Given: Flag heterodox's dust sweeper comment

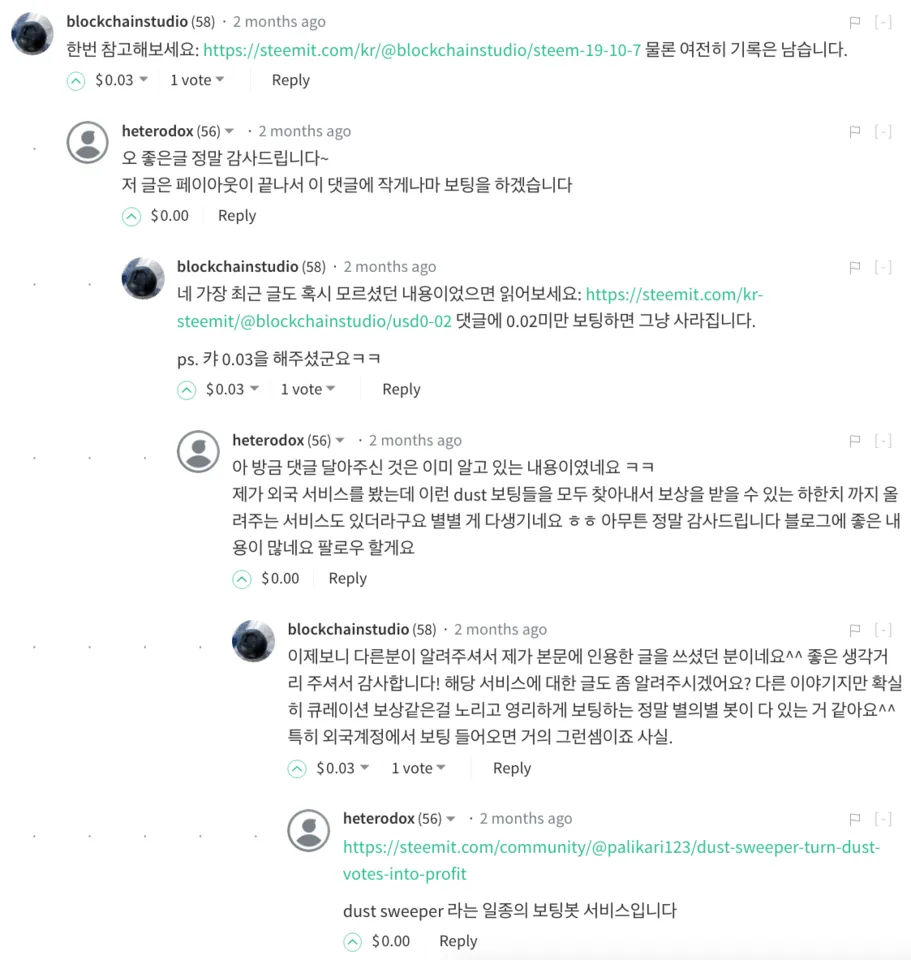Looking at the screenshot, I should pyautogui.click(x=855, y=819).
